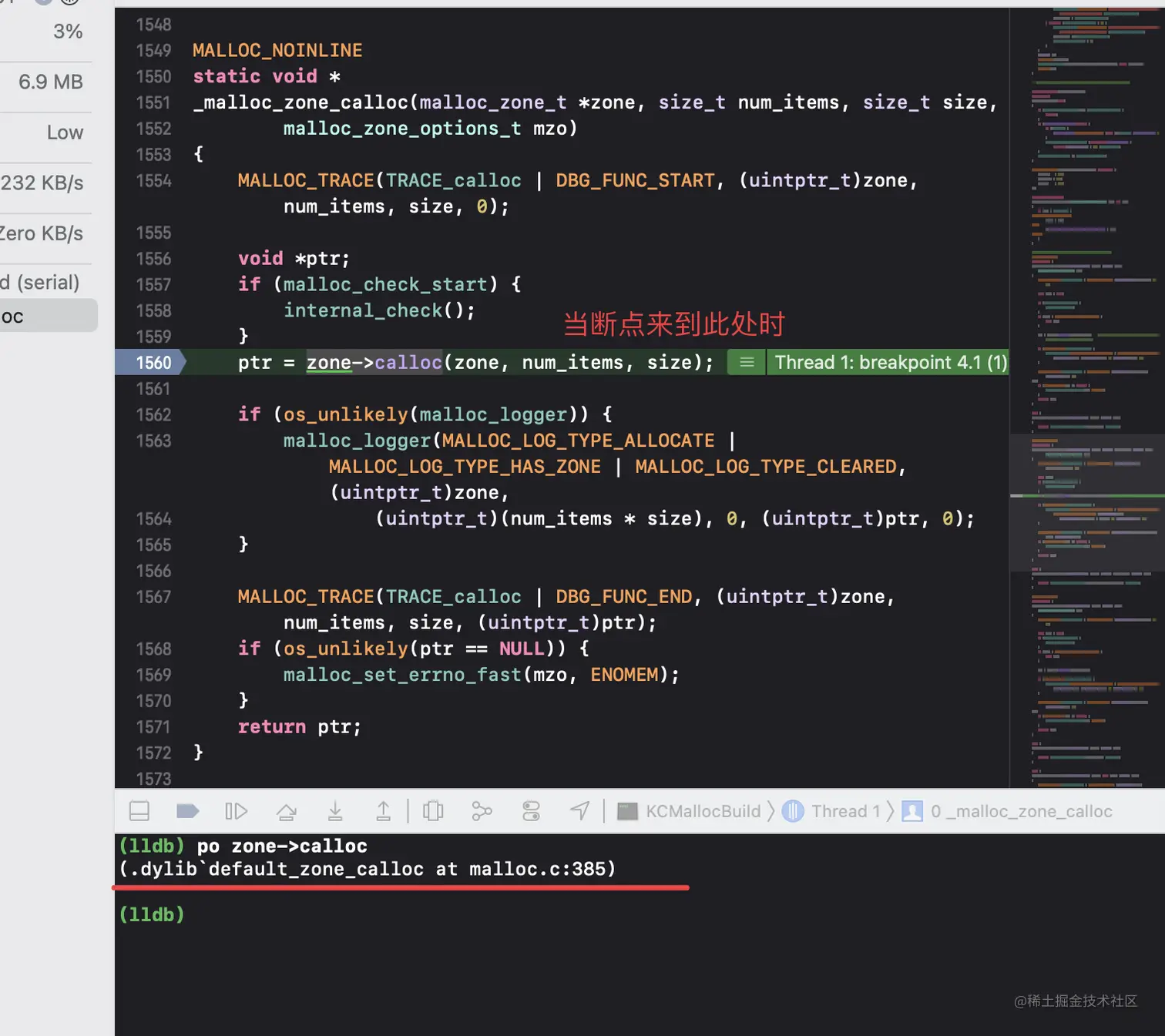Open the lines icon beside the breakpoint annotation

point(747,363)
